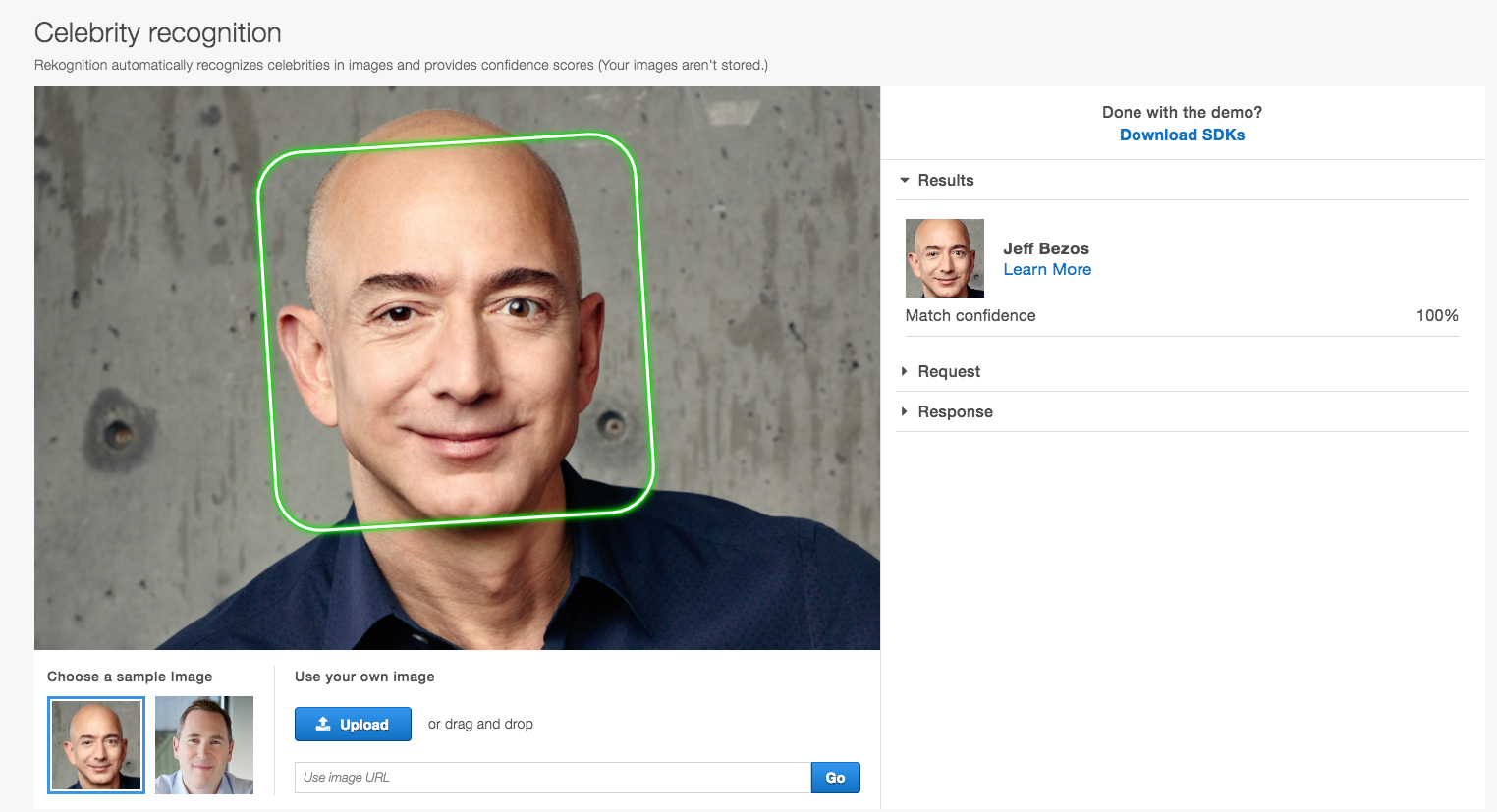Click the 'Celebrity recognition' heading
Screen dimensions: 1497x812
pos(158,32)
